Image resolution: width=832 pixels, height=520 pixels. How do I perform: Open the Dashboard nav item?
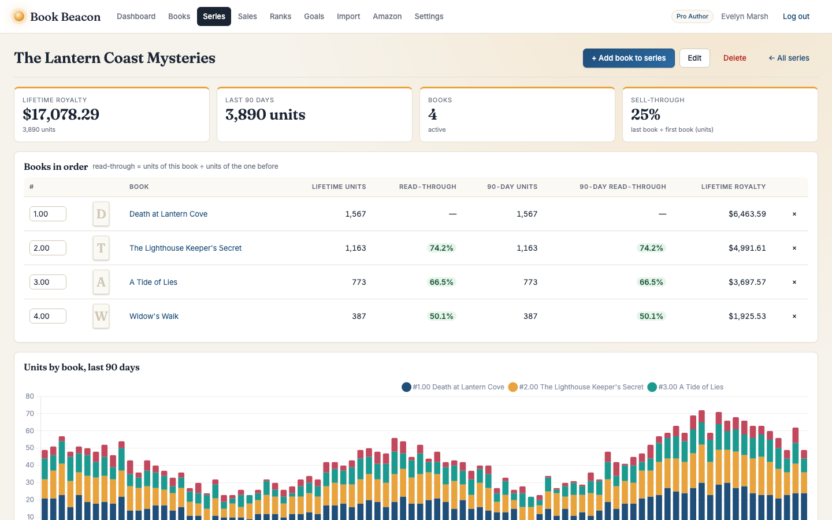(136, 16)
